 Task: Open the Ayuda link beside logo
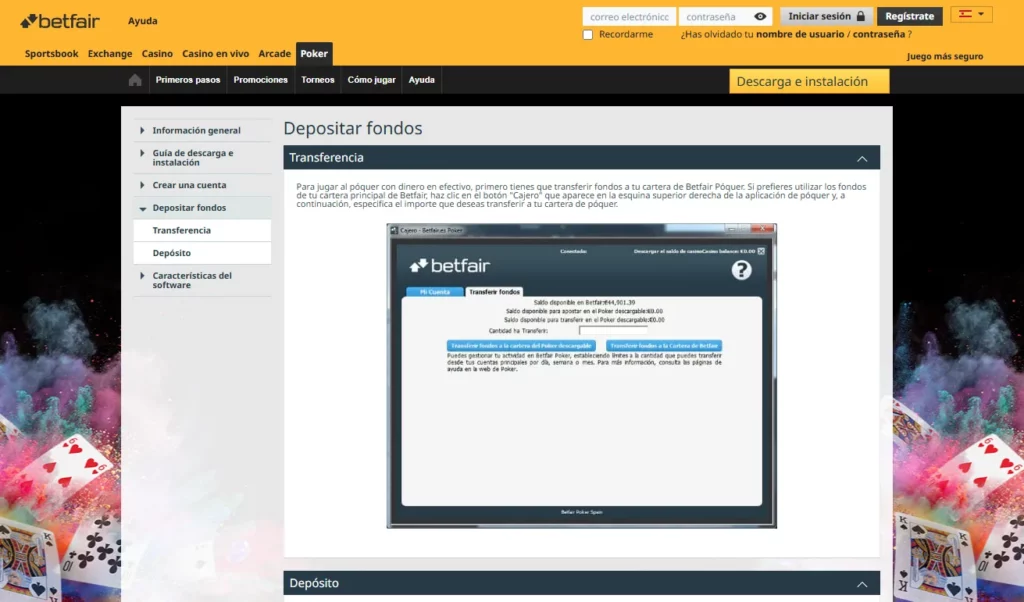(x=142, y=21)
